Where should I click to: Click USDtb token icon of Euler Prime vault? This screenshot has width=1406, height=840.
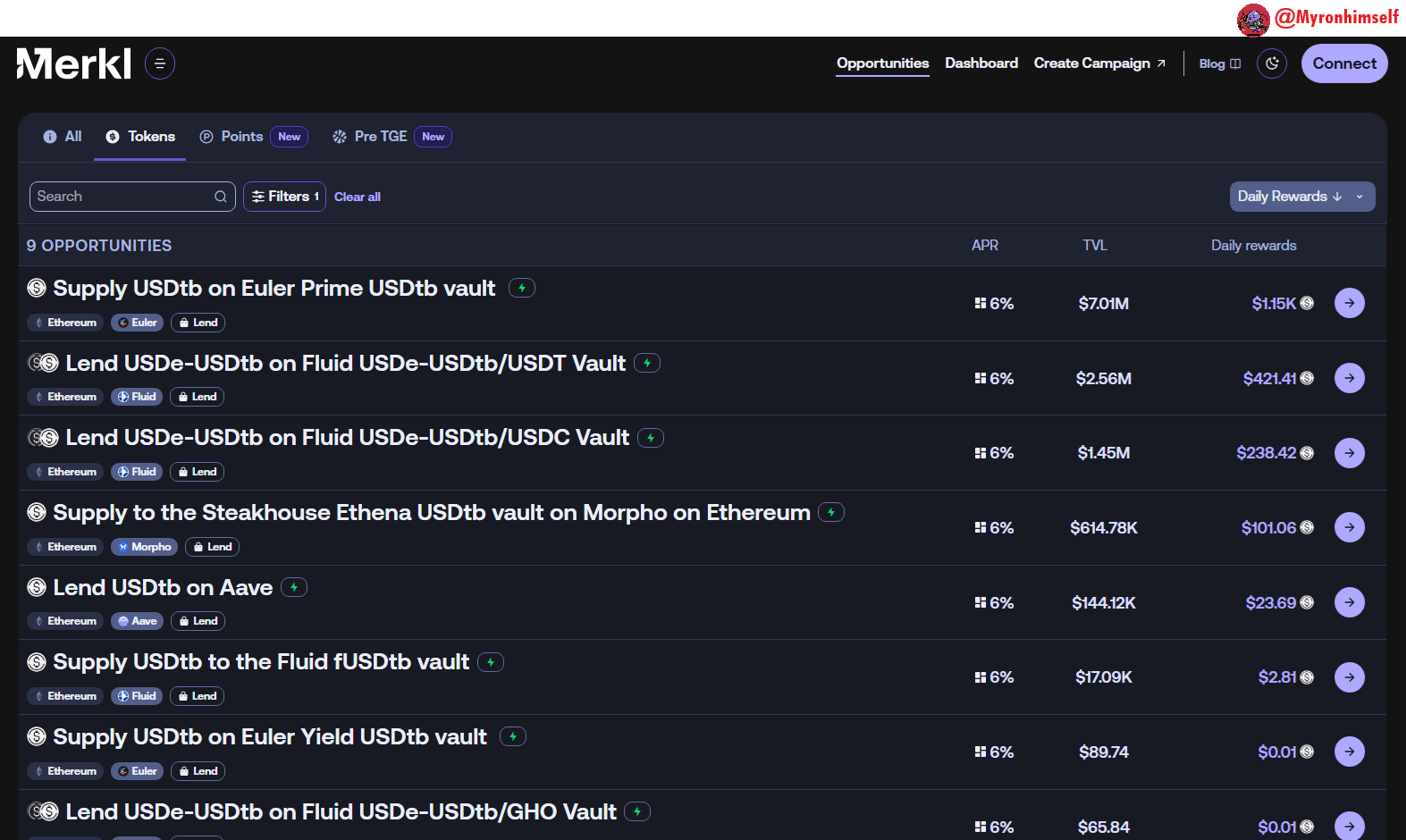(37, 288)
